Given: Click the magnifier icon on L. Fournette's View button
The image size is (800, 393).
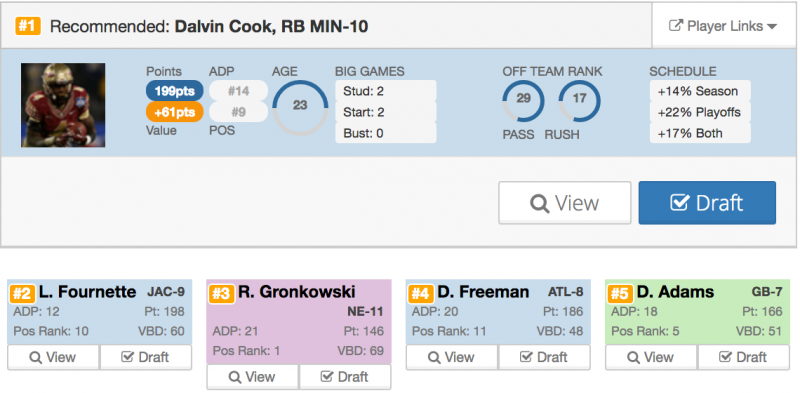Looking at the screenshot, I should click(x=35, y=357).
